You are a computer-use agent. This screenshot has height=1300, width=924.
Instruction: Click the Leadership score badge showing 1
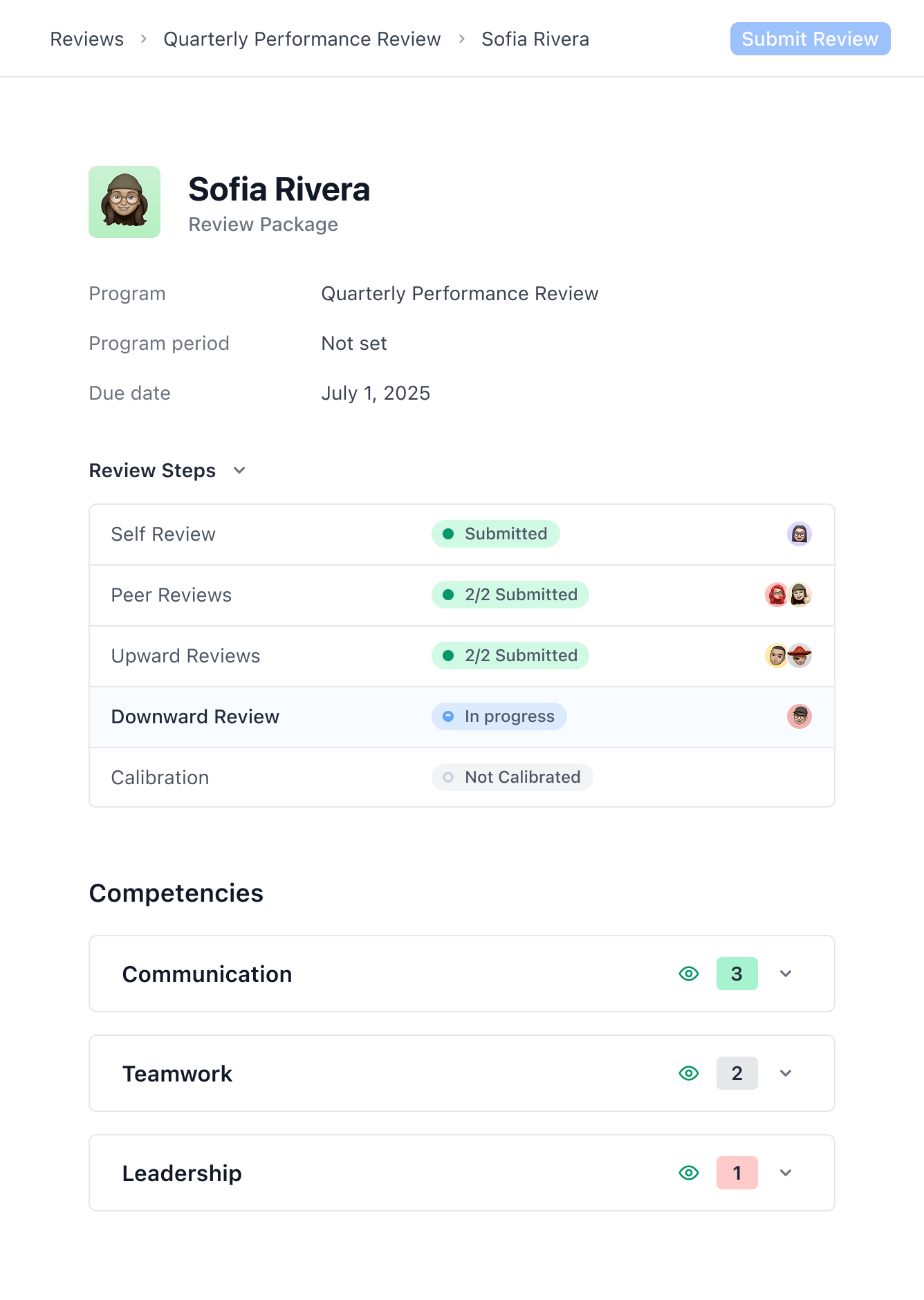pyautogui.click(x=736, y=1173)
